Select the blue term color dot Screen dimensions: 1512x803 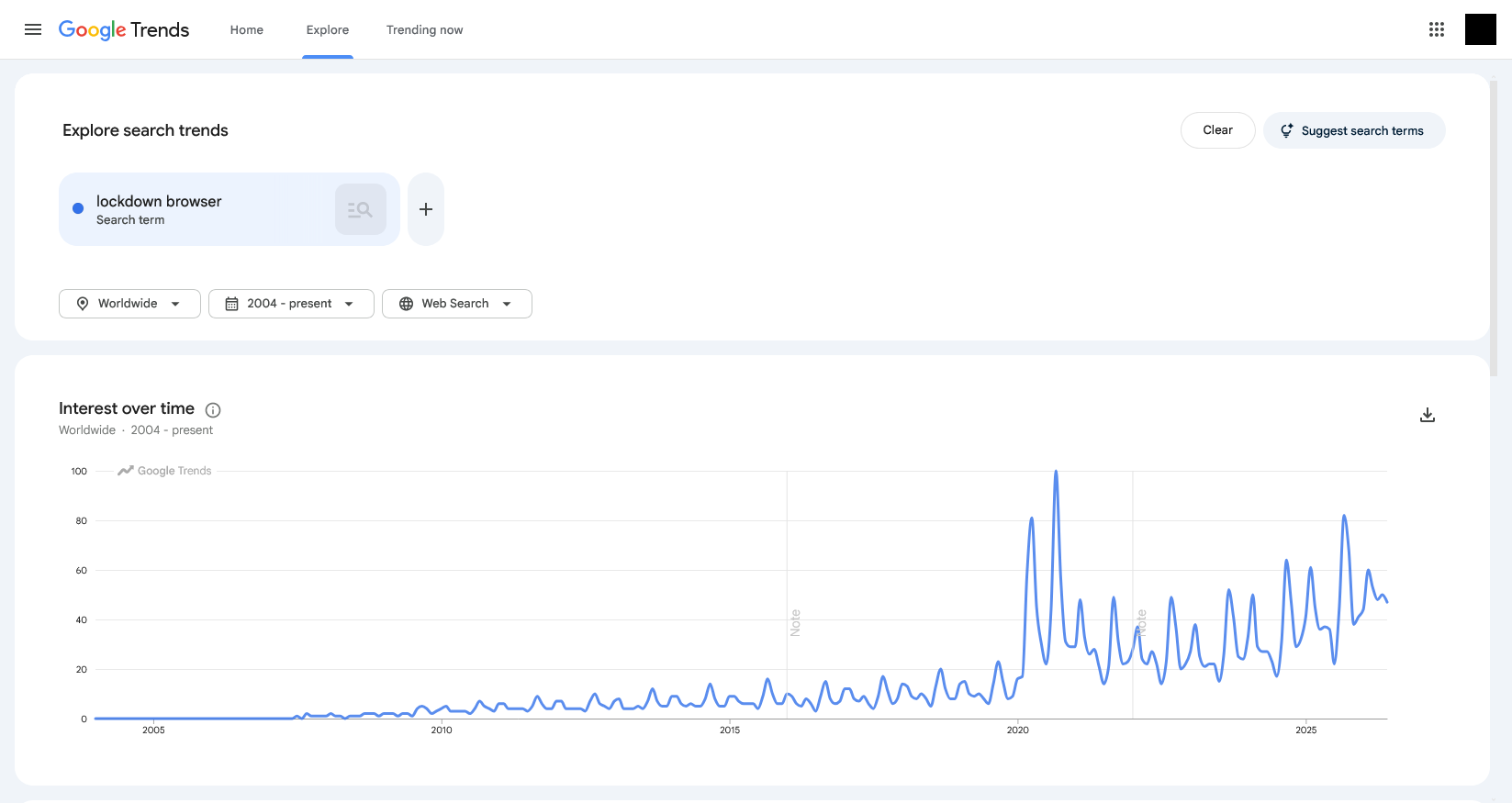pos(78,208)
